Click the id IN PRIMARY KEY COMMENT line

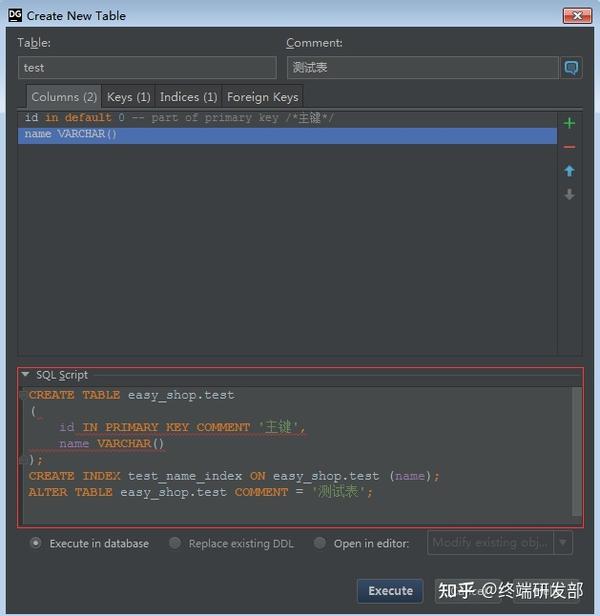click(182, 427)
